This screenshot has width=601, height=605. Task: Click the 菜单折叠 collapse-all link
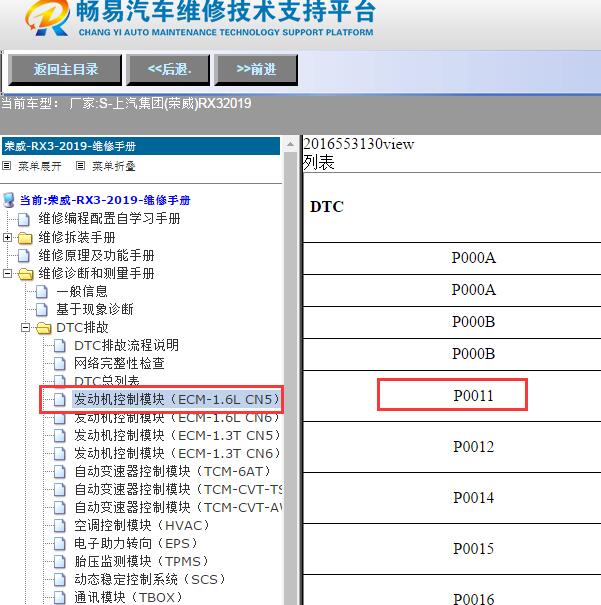tap(114, 166)
